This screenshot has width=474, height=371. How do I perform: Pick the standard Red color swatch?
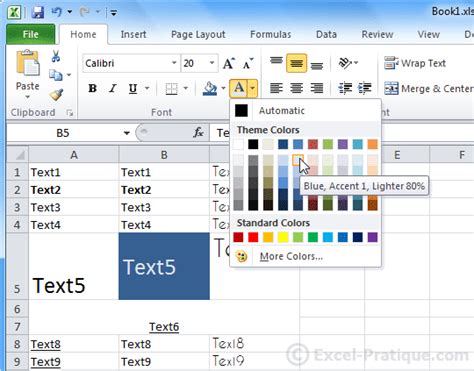pos(253,237)
